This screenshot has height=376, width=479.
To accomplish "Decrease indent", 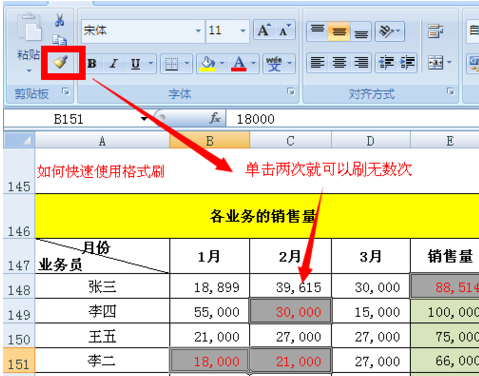I will [x=386, y=63].
